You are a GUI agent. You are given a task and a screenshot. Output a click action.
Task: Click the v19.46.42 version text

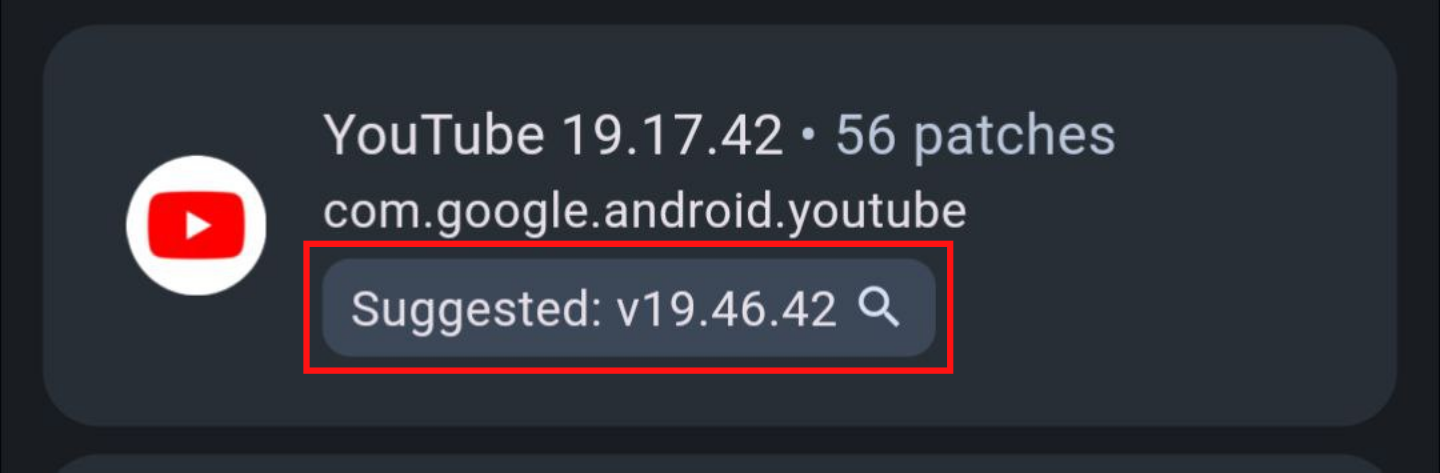tap(727, 310)
